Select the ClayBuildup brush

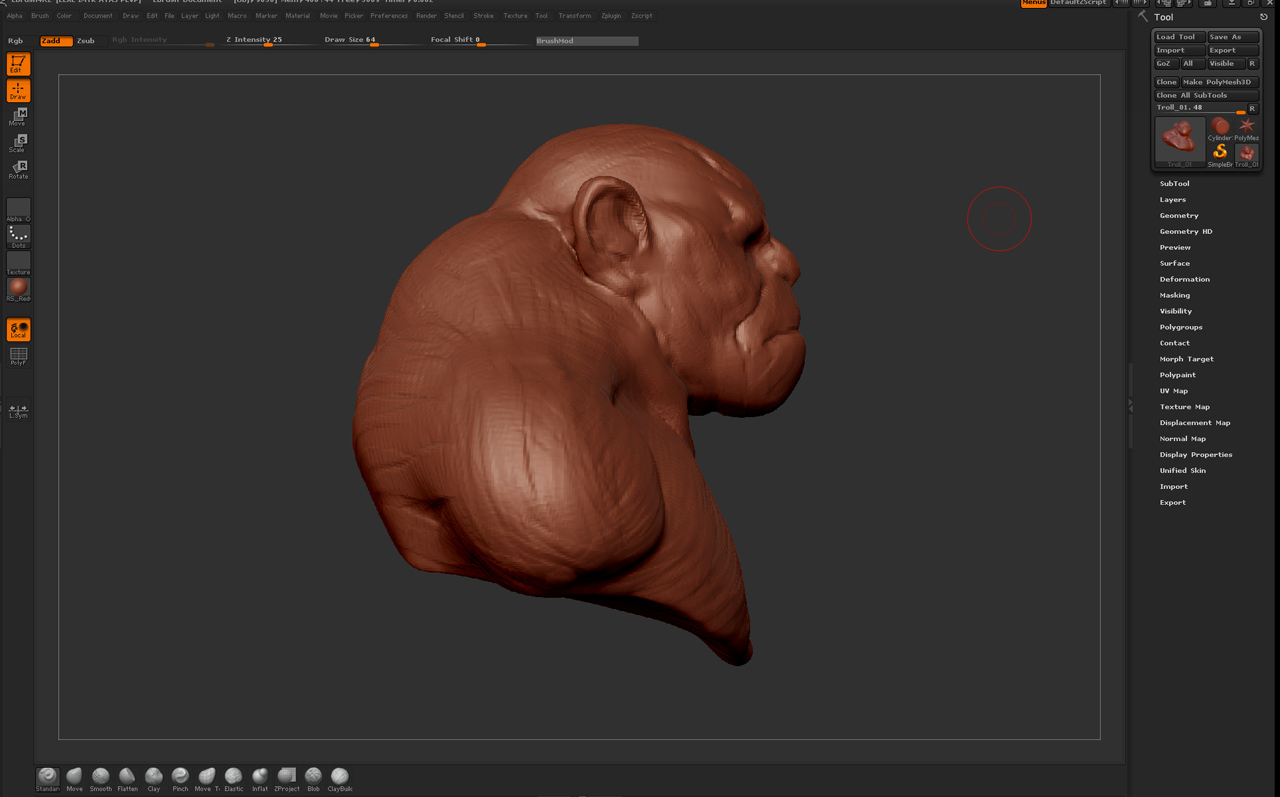pyautogui.click(x=340, y=779)
